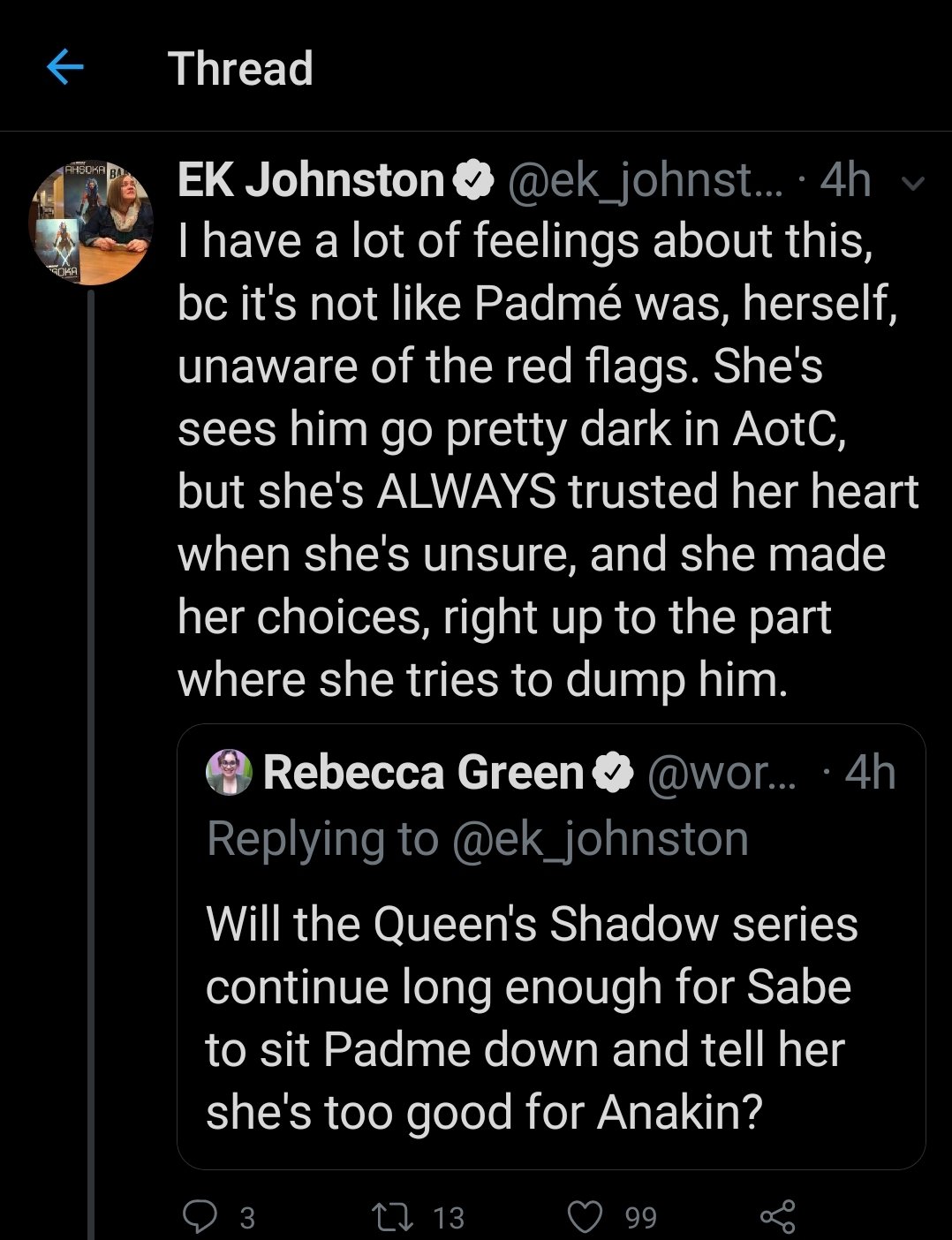
Task: Tap the @wor... handle in quote
Action: tap(722, 773)
